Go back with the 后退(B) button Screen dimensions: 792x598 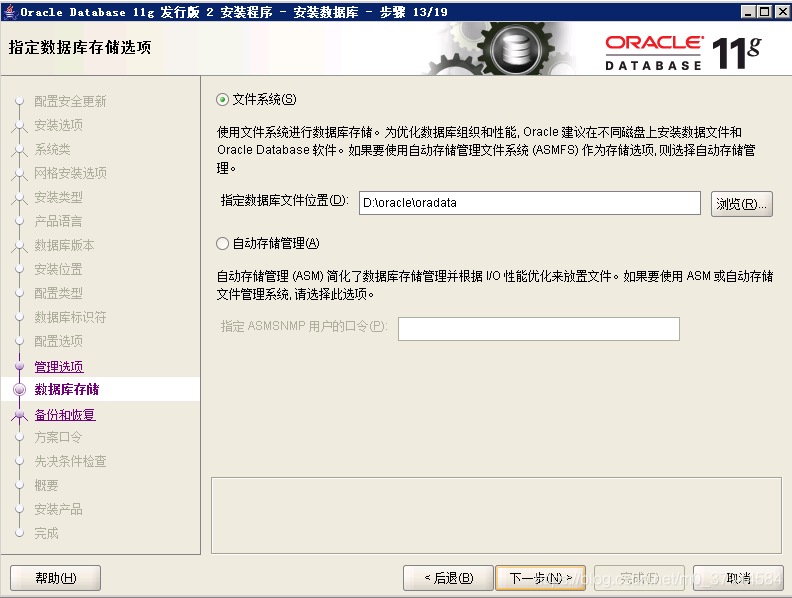pyautogui.click(x=448, y=578)
